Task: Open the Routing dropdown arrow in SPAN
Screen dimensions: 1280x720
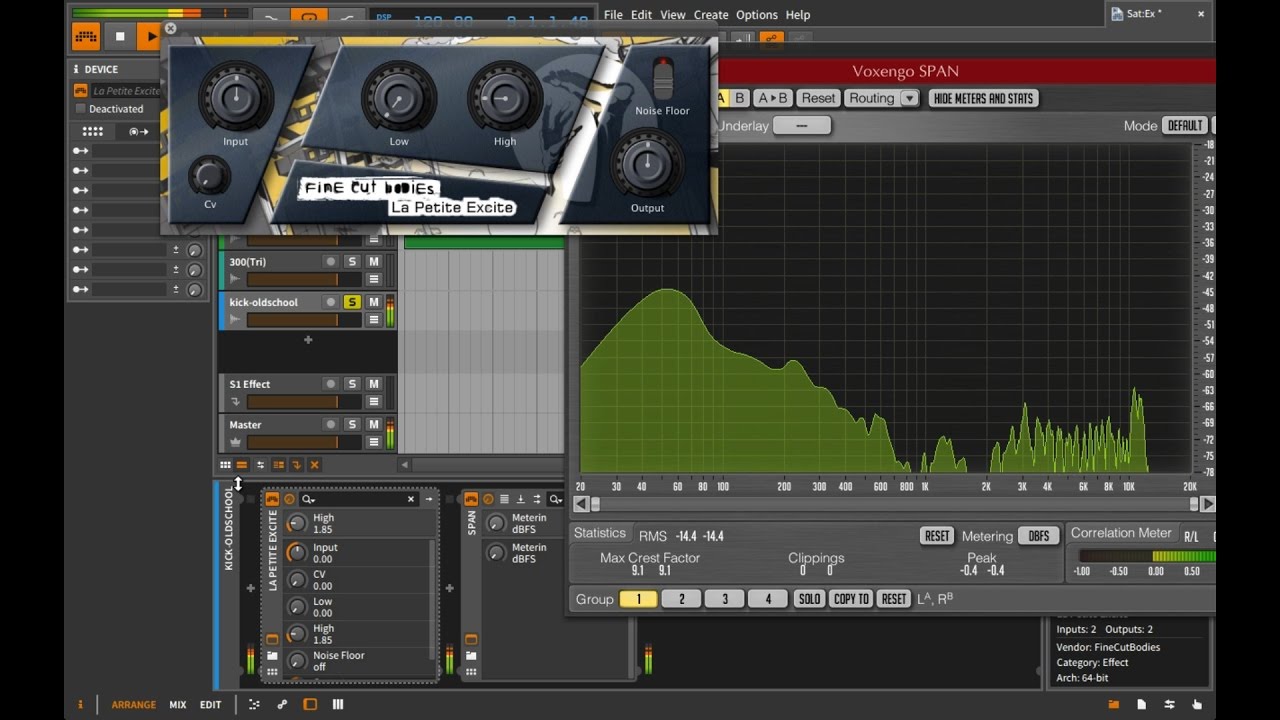Action: pos(909,98)
